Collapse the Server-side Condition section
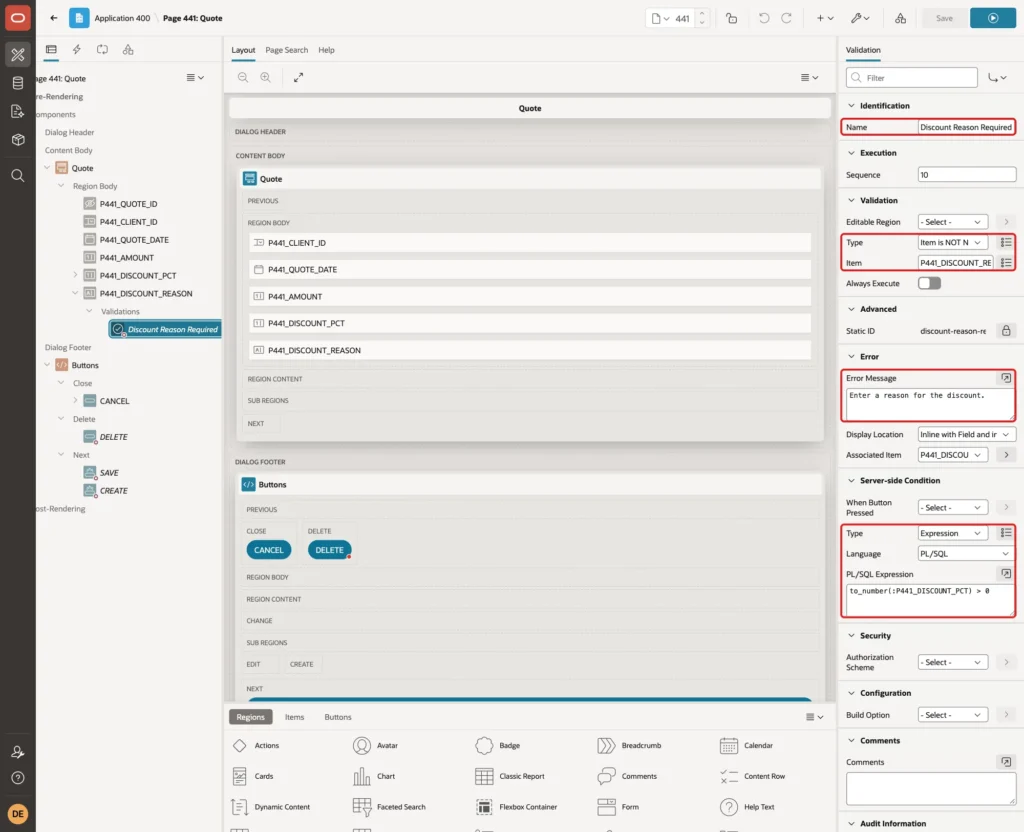This screenshot has height=832, width=1024. tap(851, 481)
